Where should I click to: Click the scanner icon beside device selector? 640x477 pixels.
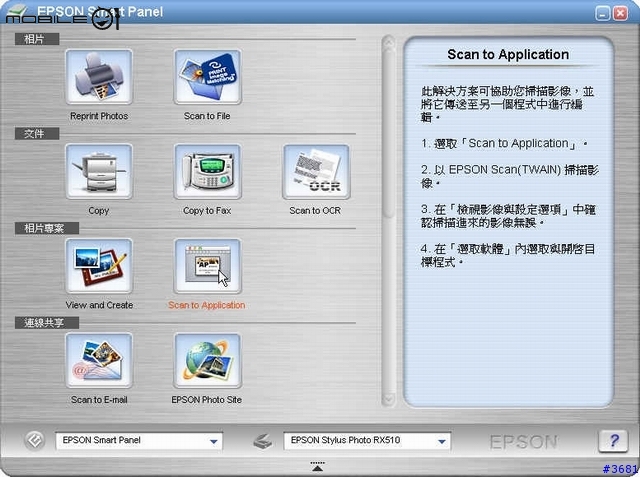(x=262, y=441)
